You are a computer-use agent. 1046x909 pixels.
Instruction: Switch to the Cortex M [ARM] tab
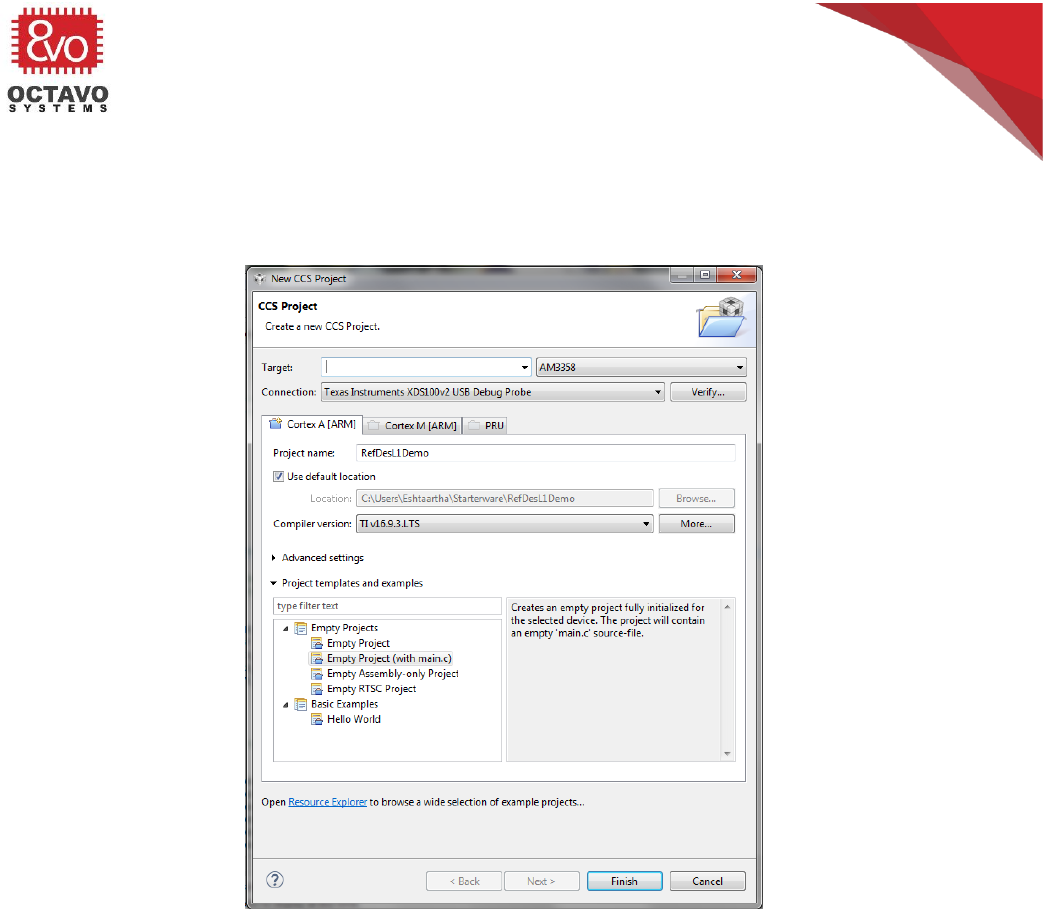coord(412,425)
